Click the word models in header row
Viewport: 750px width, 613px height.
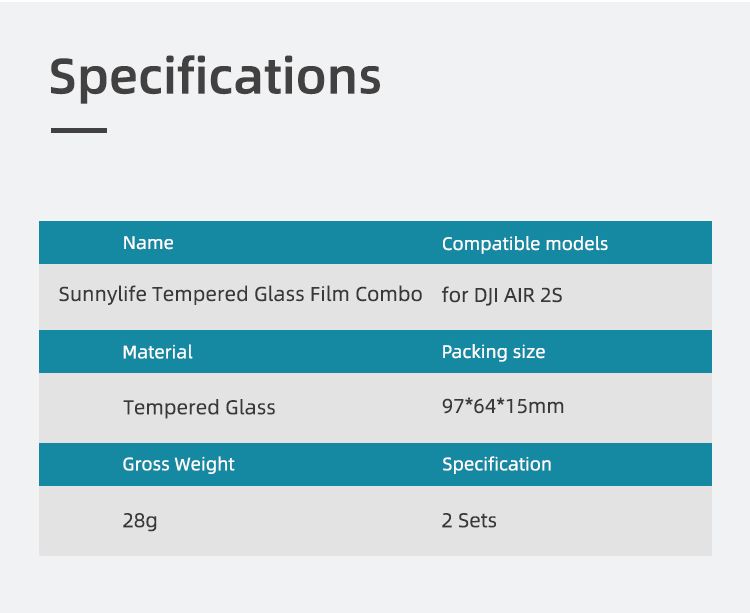[x=577, y=244]
